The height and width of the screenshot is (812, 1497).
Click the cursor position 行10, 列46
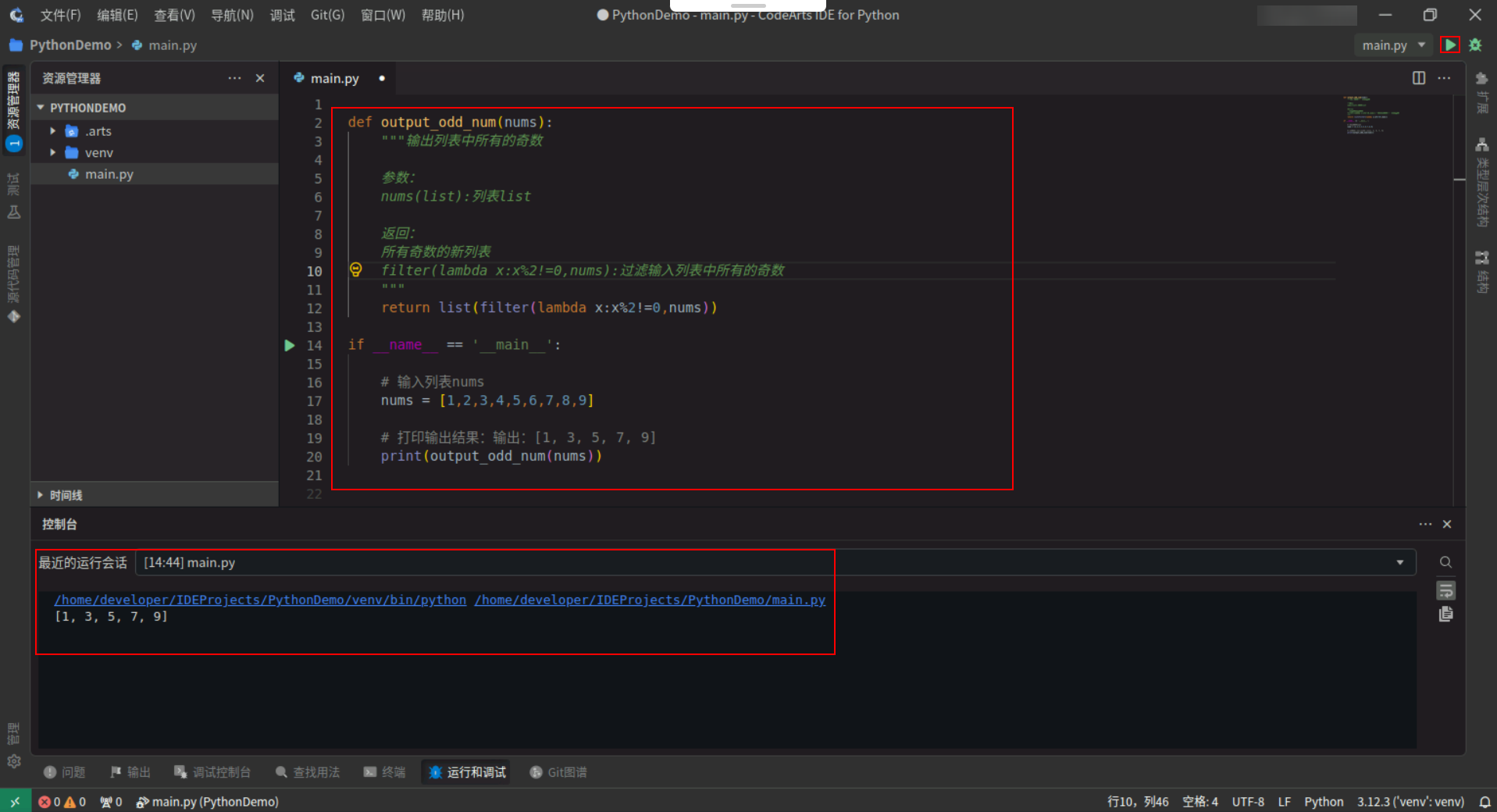pos(1138,802)
